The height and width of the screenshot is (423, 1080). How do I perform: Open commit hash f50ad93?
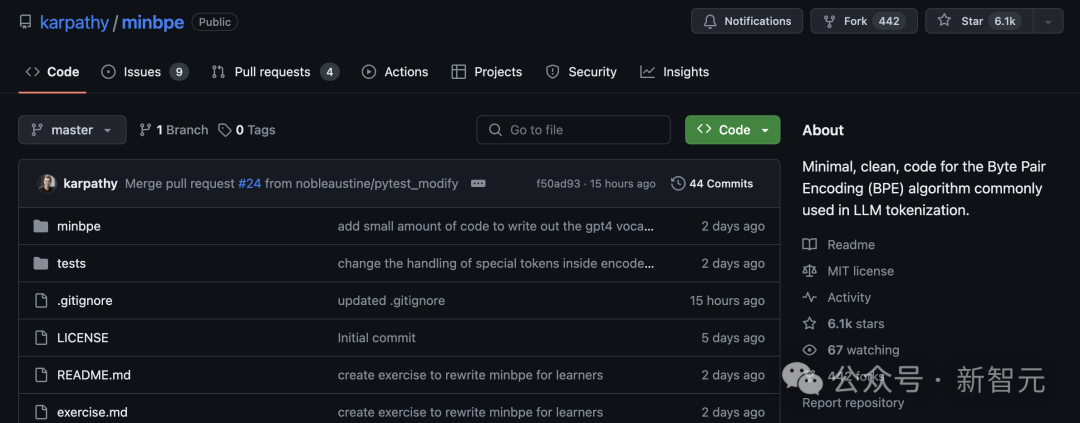click(x=558, y=184)
